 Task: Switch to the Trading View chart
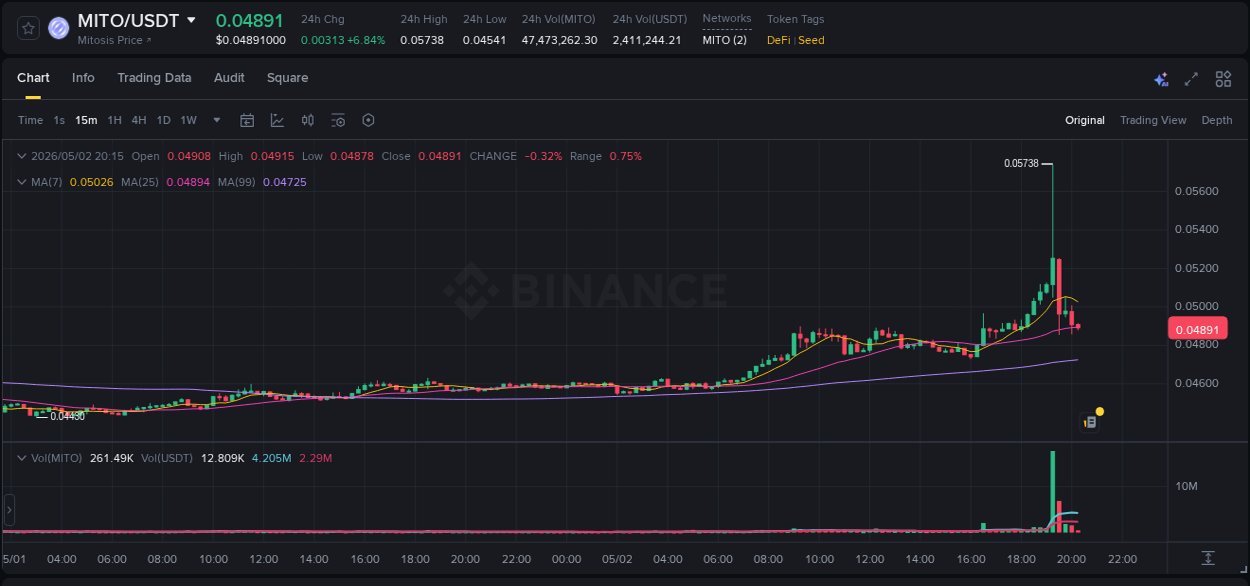[1153, 120]
